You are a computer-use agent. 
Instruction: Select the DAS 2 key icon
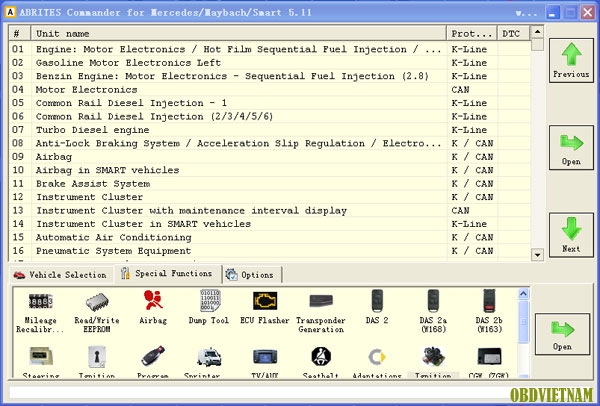[377, 308]
